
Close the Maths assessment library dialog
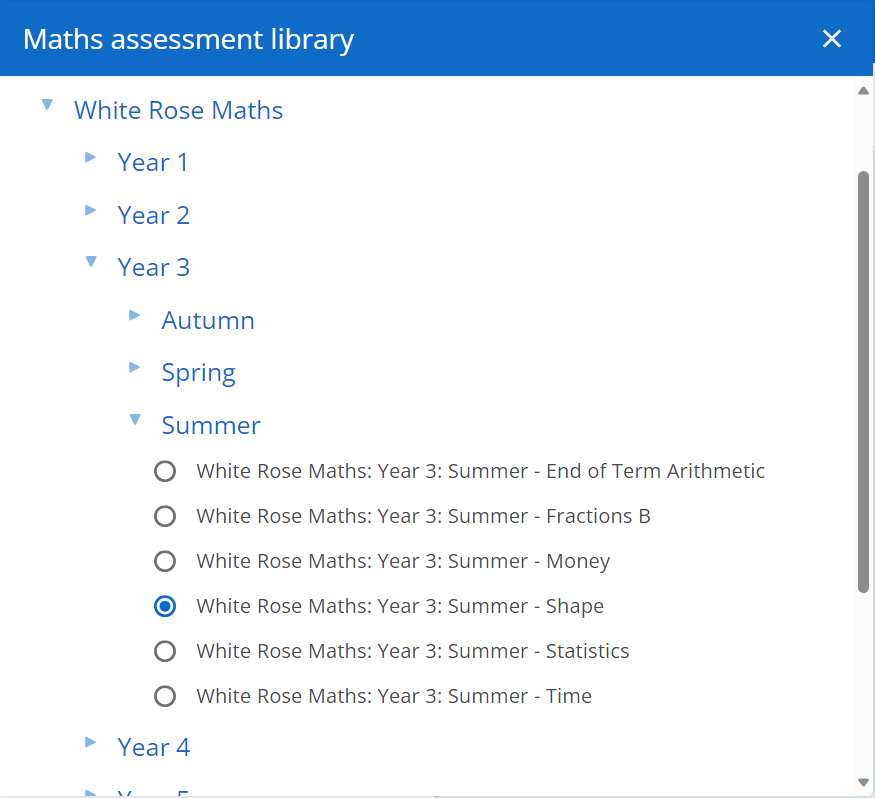coord(832,38)
